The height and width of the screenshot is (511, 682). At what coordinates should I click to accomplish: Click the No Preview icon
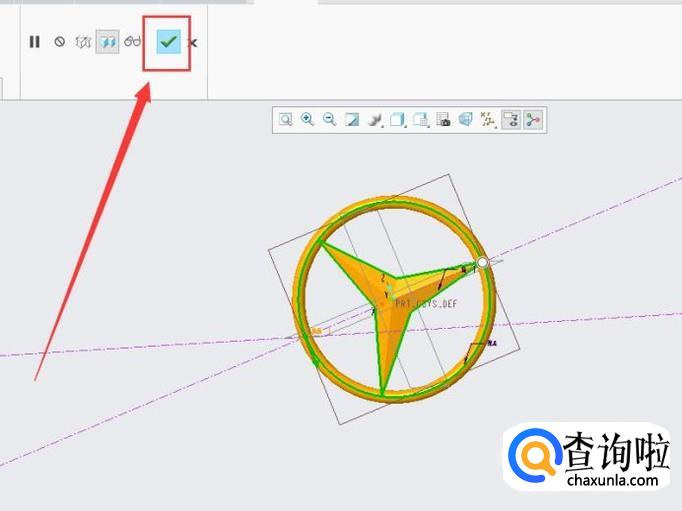point(60,42)
